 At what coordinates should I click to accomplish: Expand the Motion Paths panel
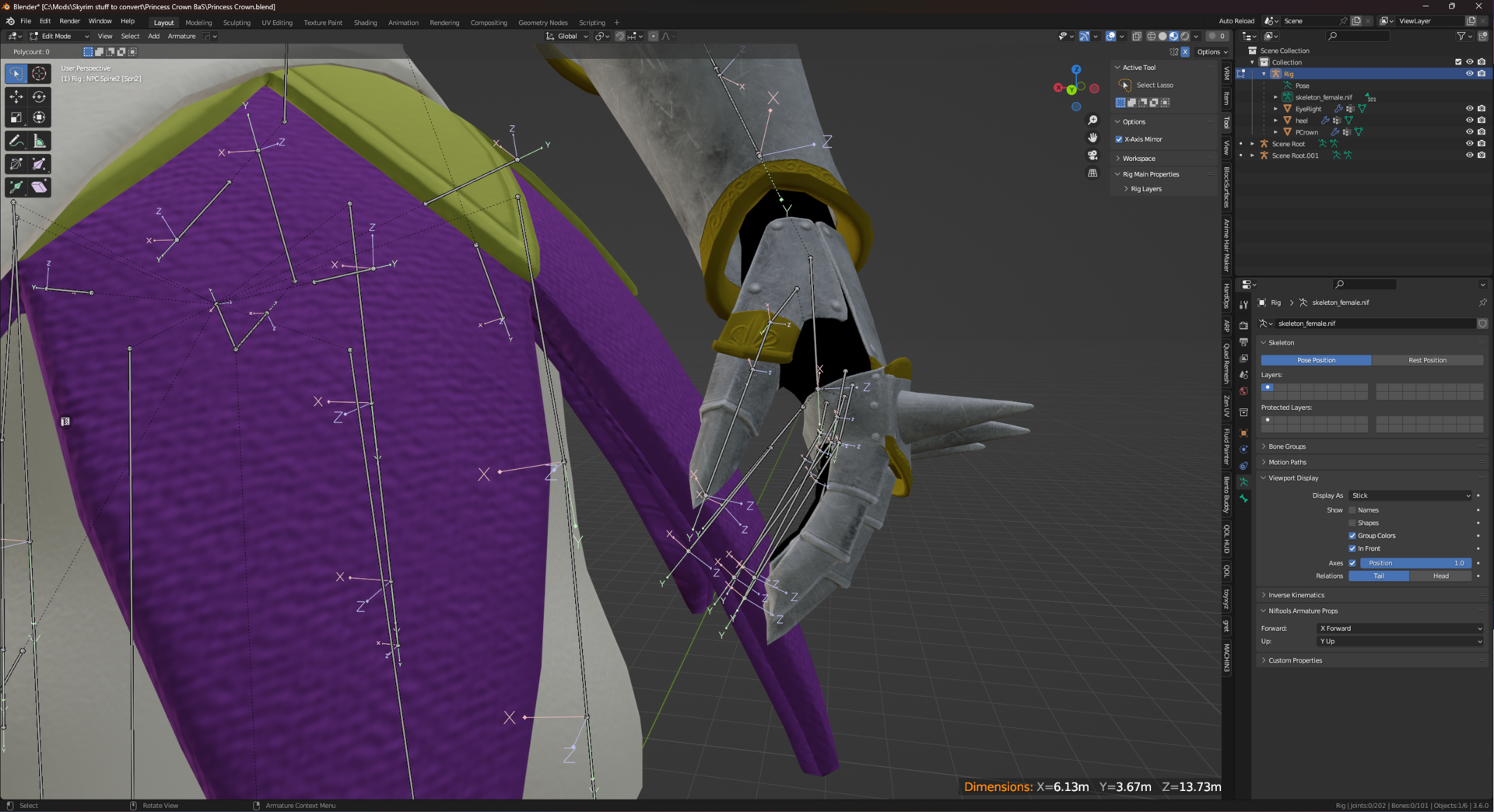pos(1371,462)
